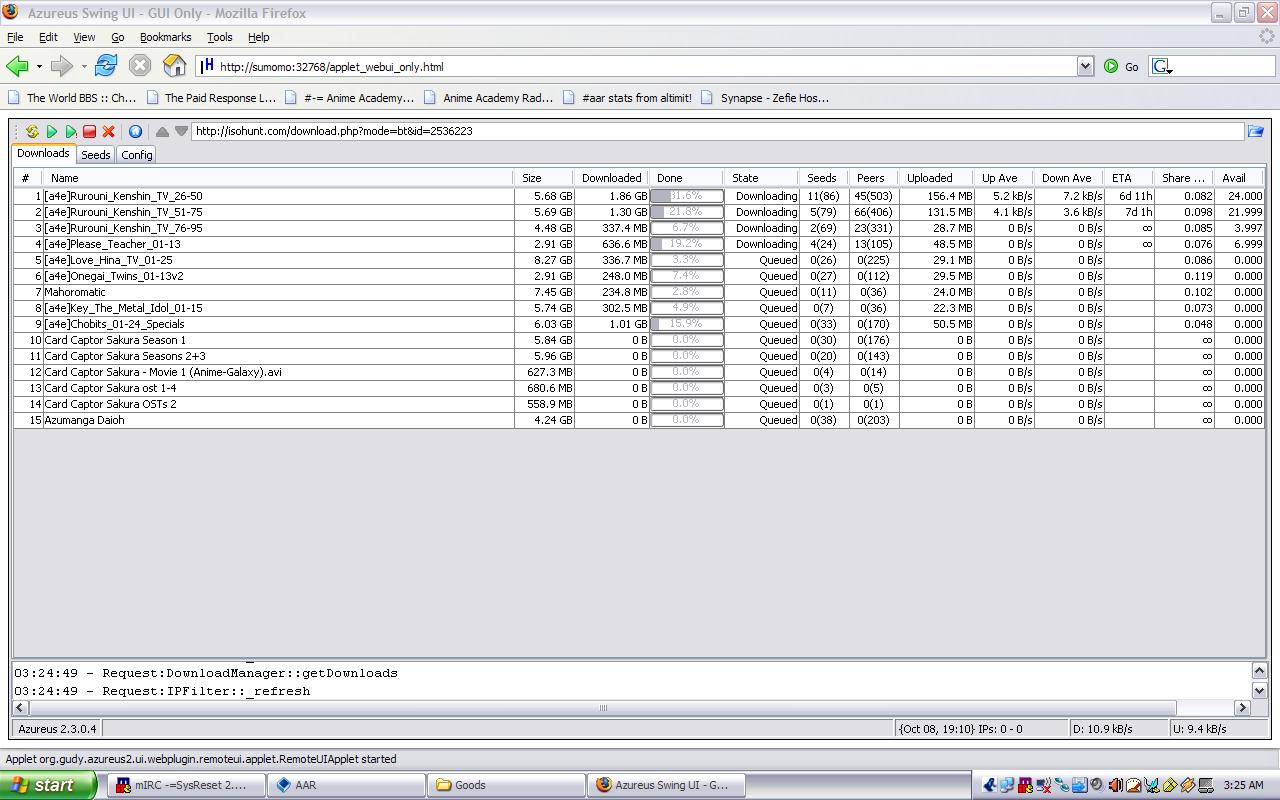Click the yellow refresh icon in Azureus toolbar

pyautogui.click(x=32, y=131)
